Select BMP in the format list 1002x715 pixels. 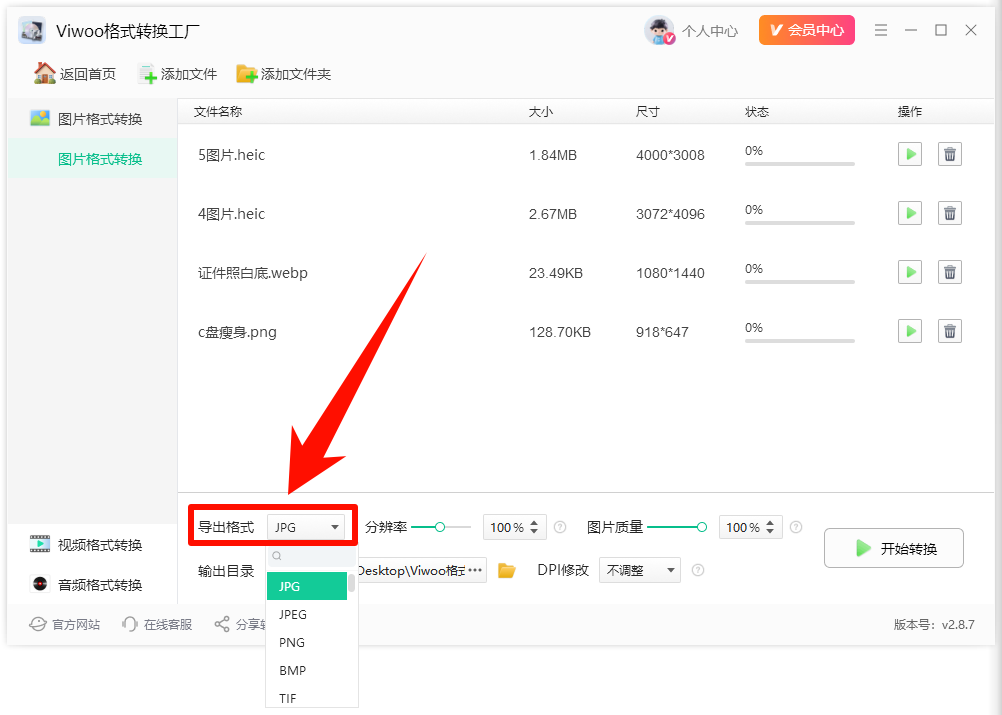(307, 670)
